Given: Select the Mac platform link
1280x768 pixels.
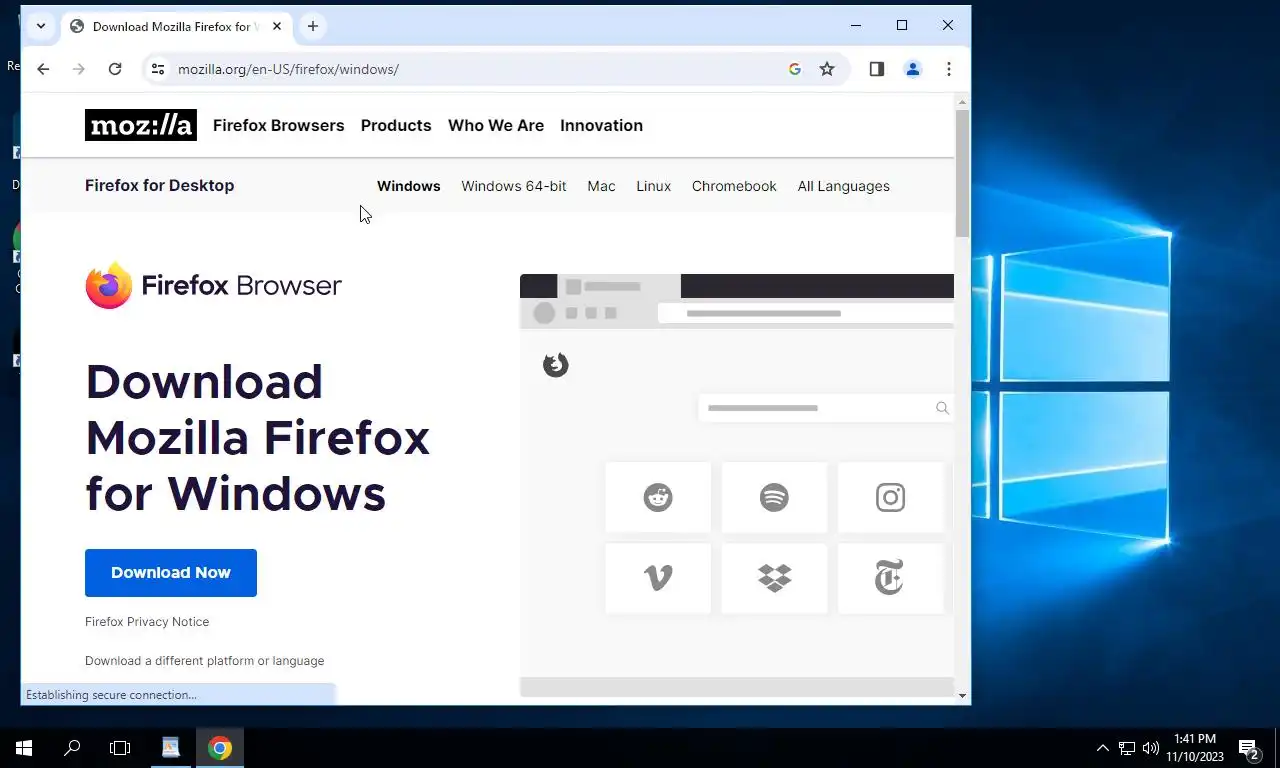Looking at the screenshot, I should [601, 186].
